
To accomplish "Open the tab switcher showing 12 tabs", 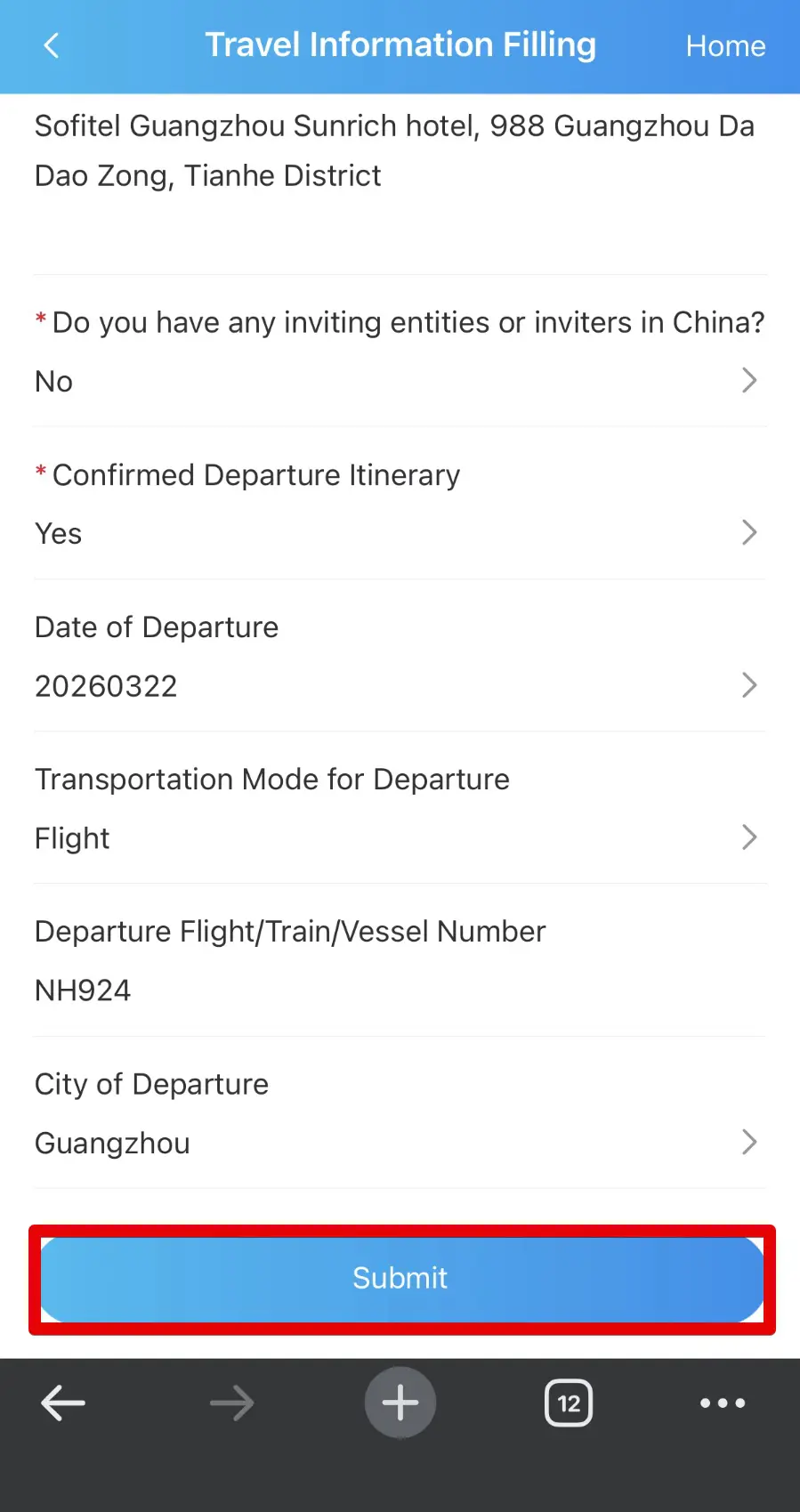I will [569, 1403].
